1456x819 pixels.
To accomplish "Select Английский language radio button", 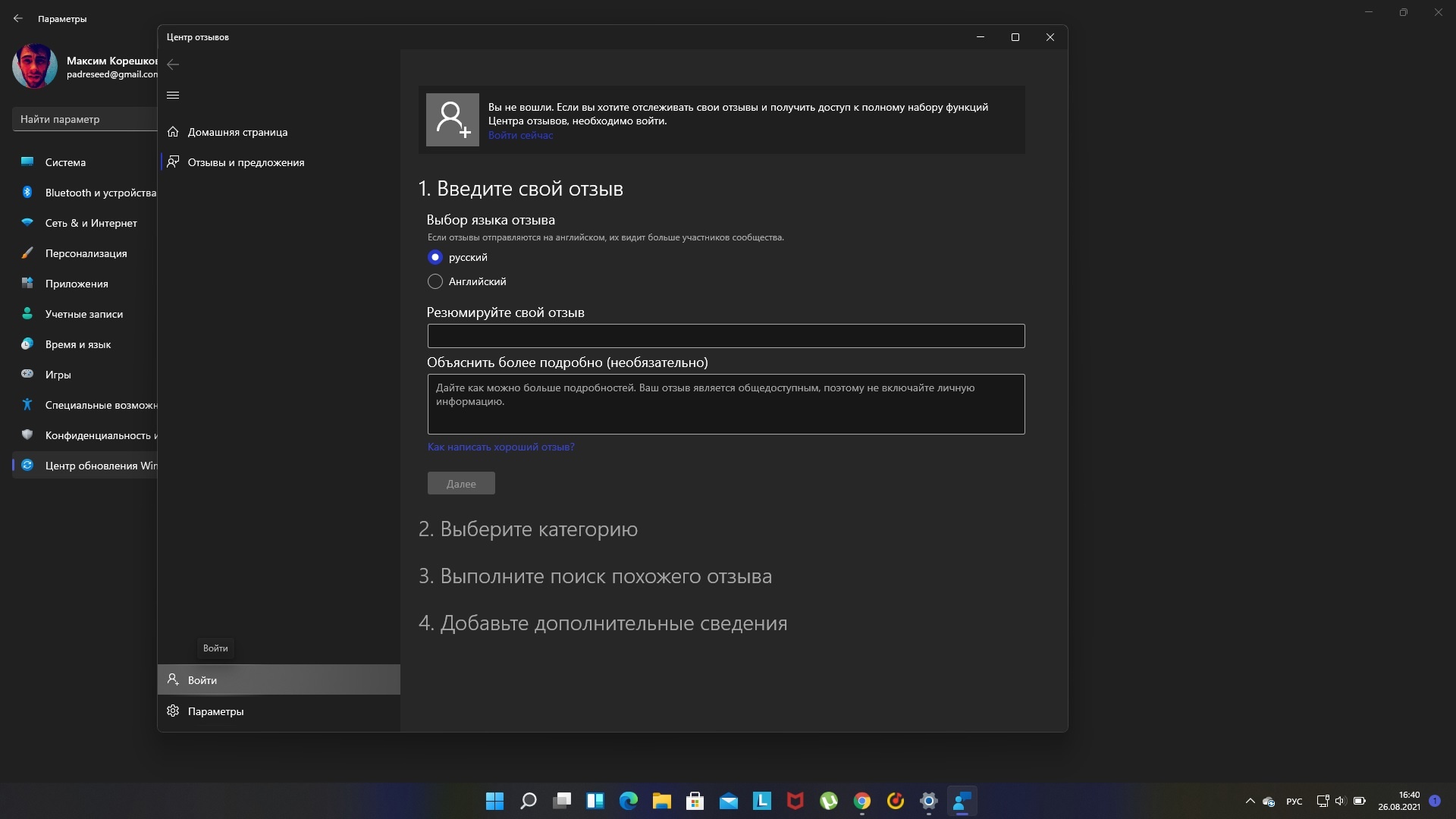I will (435, 281).
